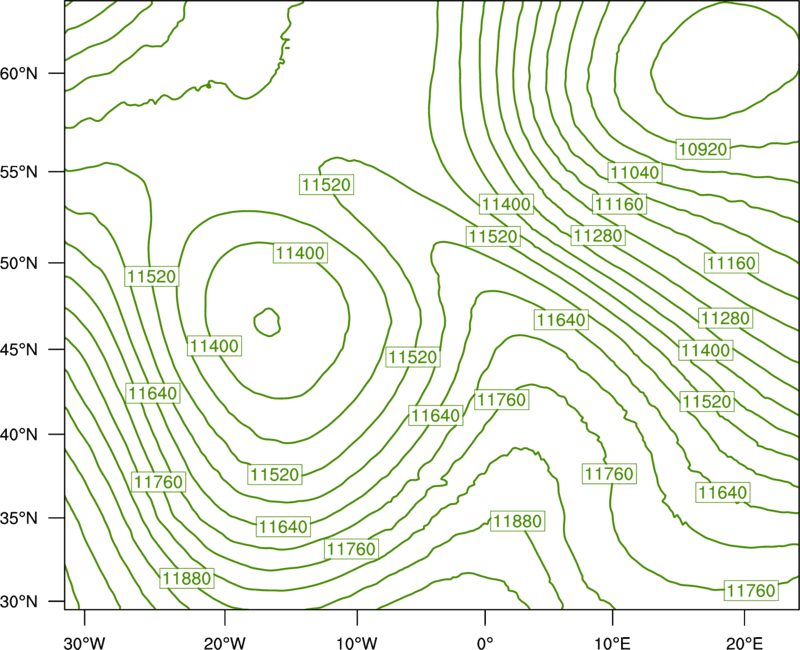
Task: Click the 11040 contour label
Action: [x=635, y=172]
